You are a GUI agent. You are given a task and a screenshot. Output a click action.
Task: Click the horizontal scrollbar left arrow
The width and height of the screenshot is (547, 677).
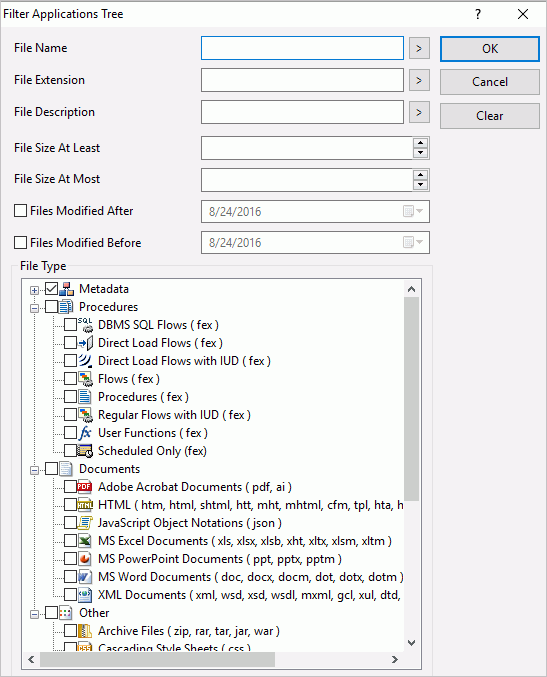pyautogui.click(x=31, y=659)
